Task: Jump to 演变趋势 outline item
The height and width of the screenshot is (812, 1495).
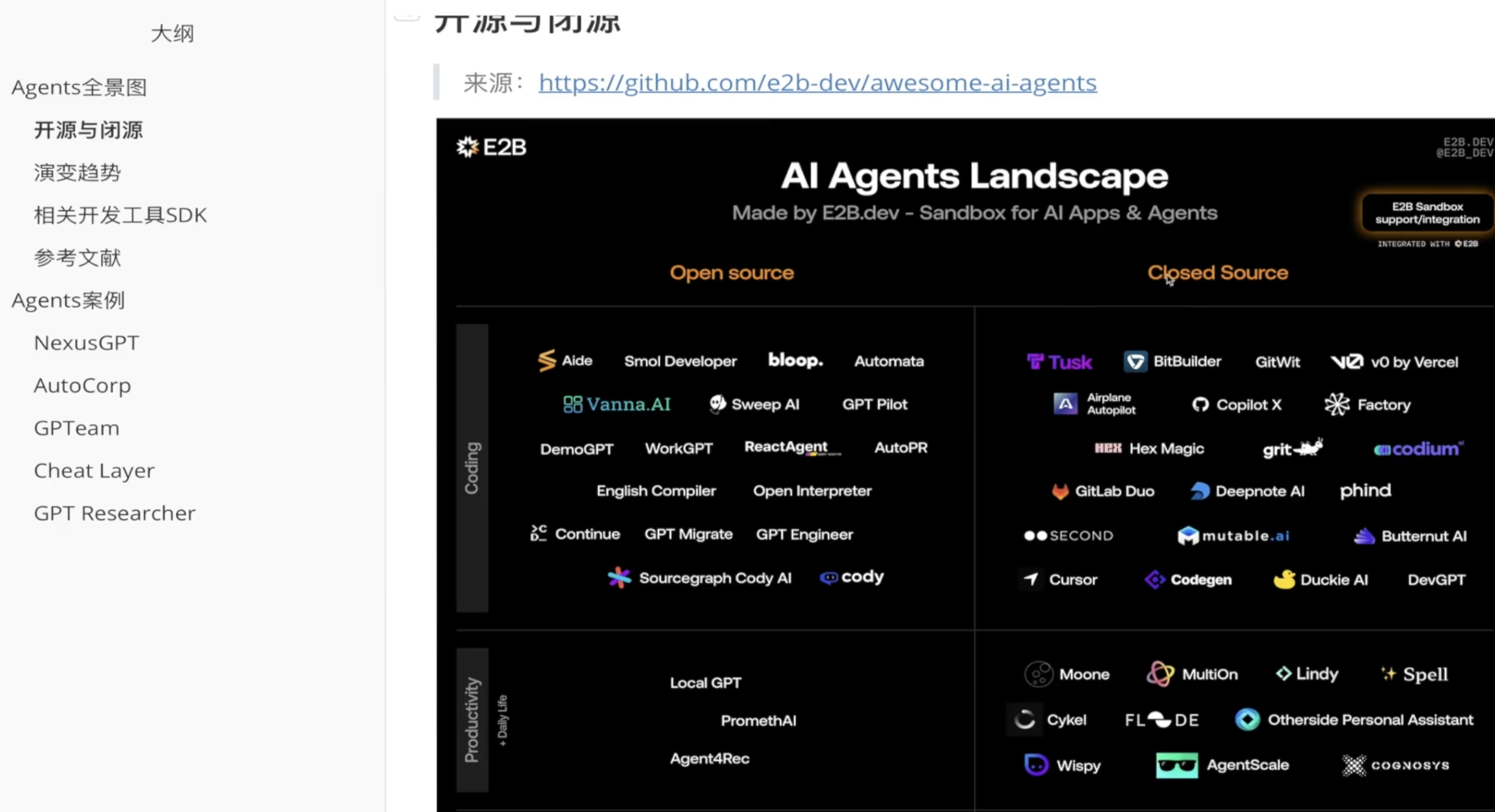Action: click(77, 172)
